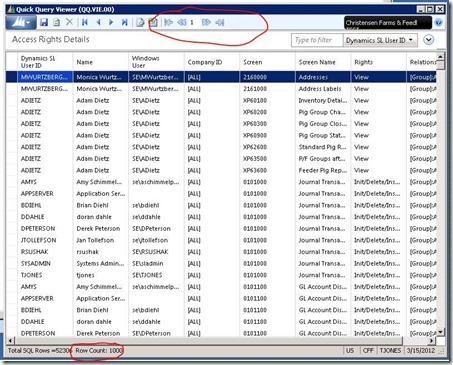The width and height of the screenshot is (453, 365).
Task: Open the Dynamics SL User ID filter dropdown
Action: click(380, 40)
